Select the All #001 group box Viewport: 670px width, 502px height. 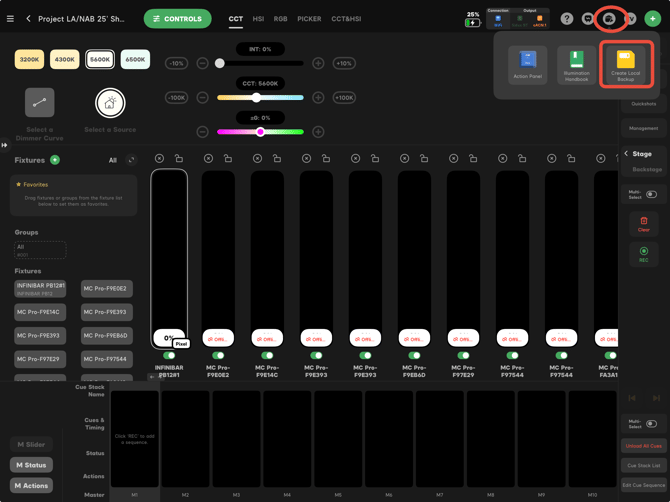(x=40, y=250)
